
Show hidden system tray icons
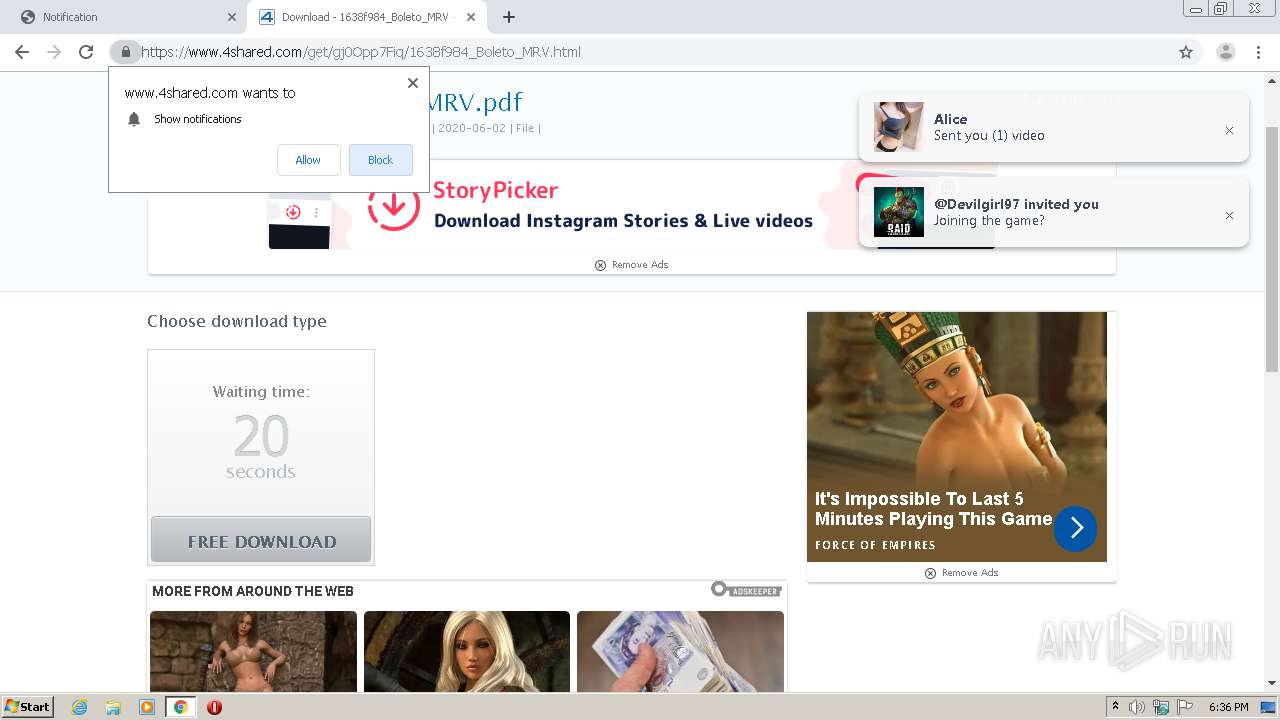point(1115,707)
